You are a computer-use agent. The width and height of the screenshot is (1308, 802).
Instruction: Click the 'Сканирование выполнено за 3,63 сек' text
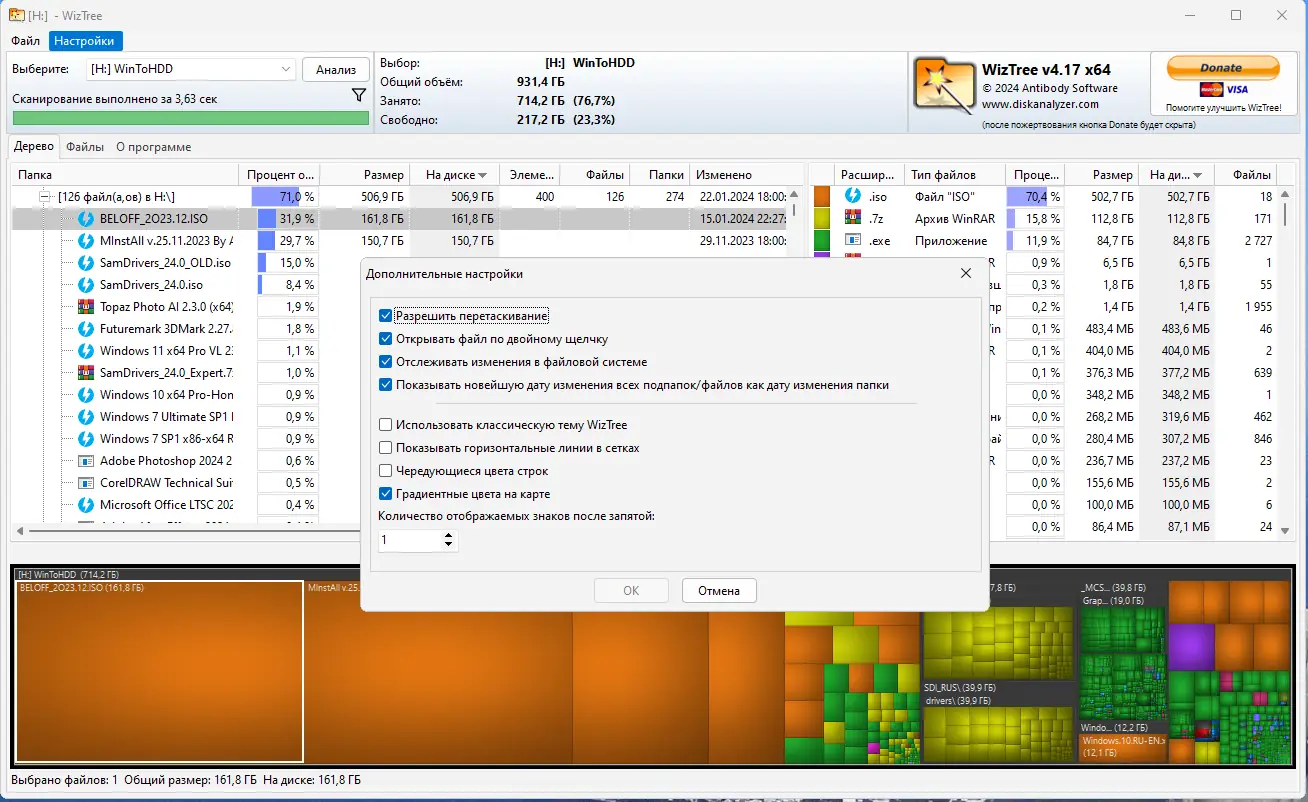coord(115,99)
